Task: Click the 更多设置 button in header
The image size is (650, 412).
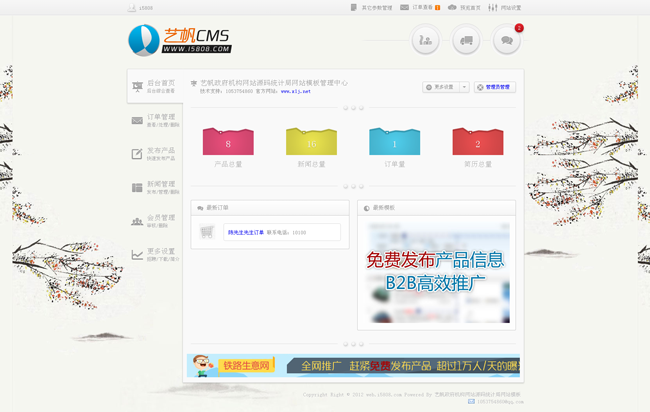Action: (441, 87)
